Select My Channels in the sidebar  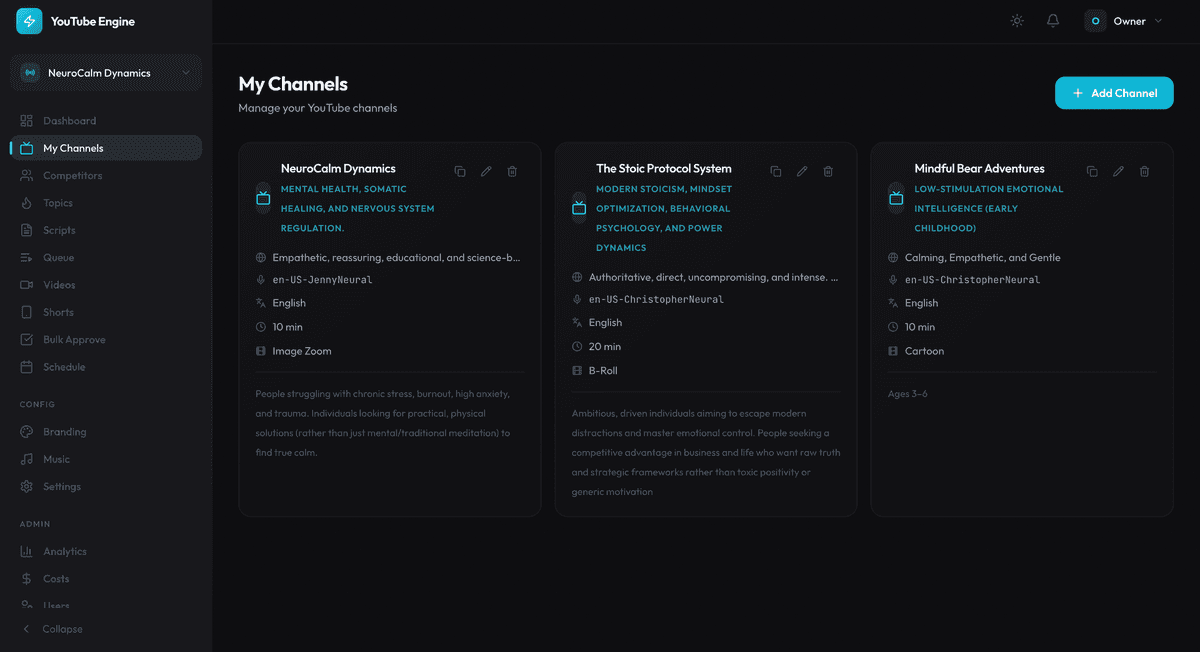106,148
